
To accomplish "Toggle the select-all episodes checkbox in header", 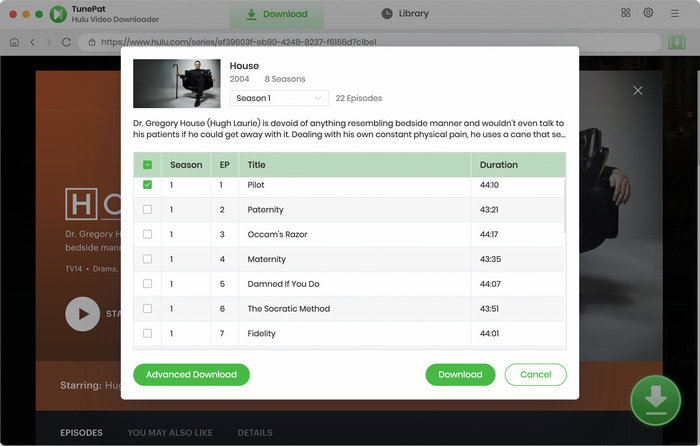I will tap(147, 165).
